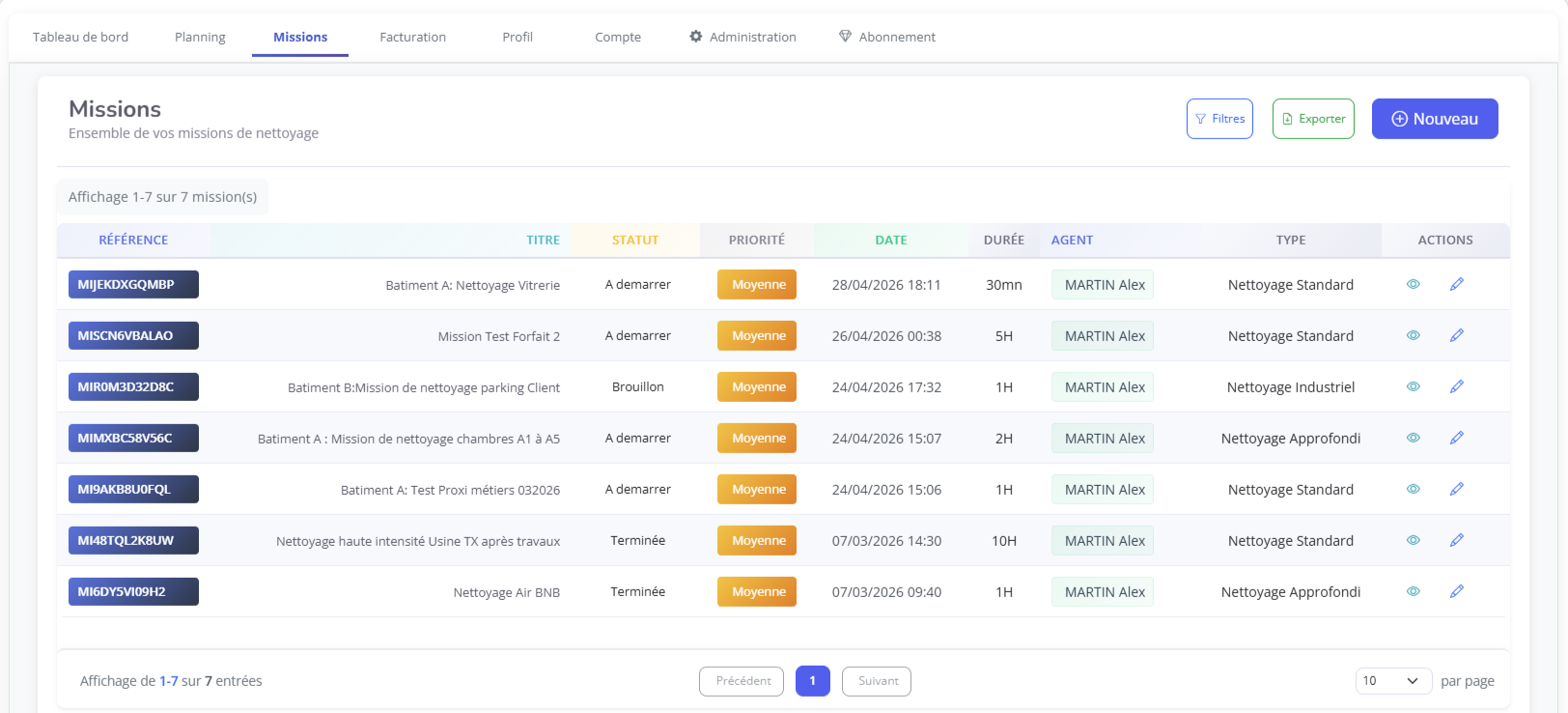
Task: Open the per page count dropdown
Action: click(x=1392, y=681)
